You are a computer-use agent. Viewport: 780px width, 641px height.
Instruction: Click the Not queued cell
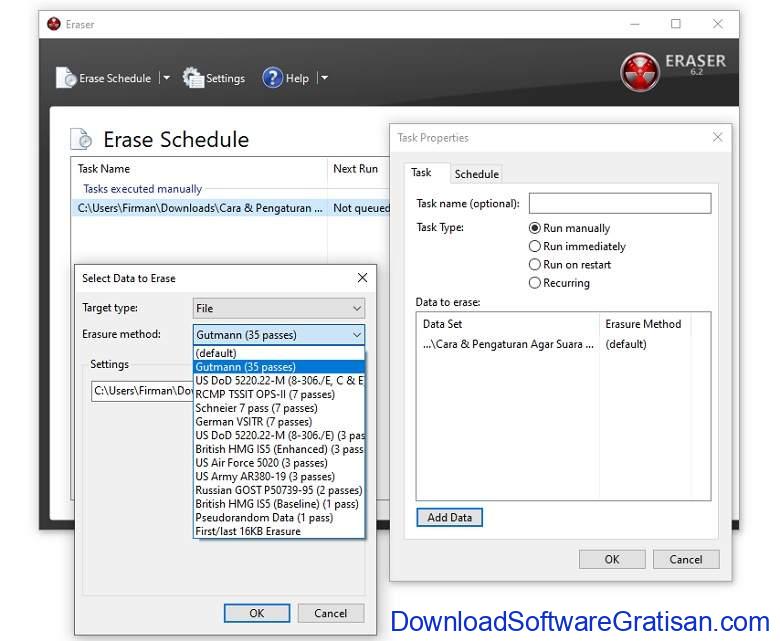click(361, 208)
